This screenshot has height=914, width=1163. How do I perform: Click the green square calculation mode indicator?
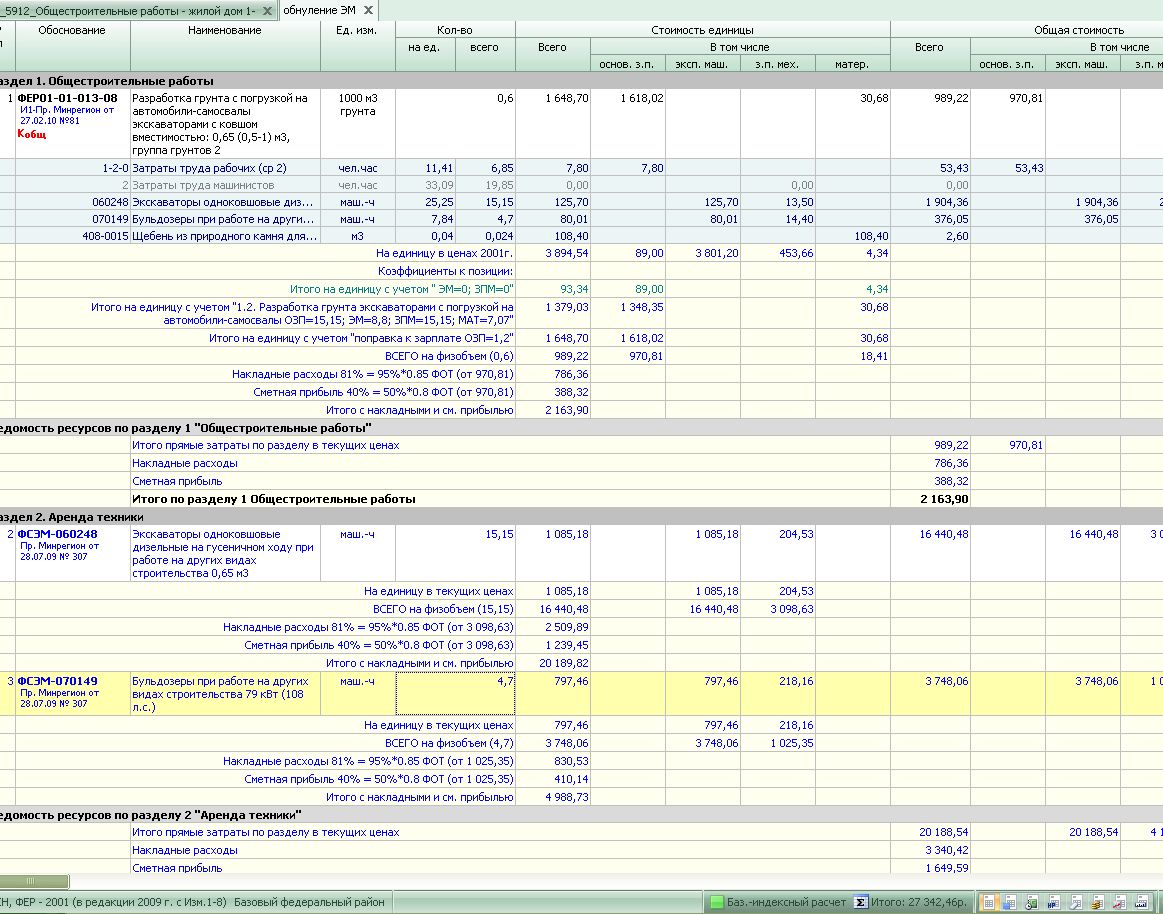coord(716,902)
